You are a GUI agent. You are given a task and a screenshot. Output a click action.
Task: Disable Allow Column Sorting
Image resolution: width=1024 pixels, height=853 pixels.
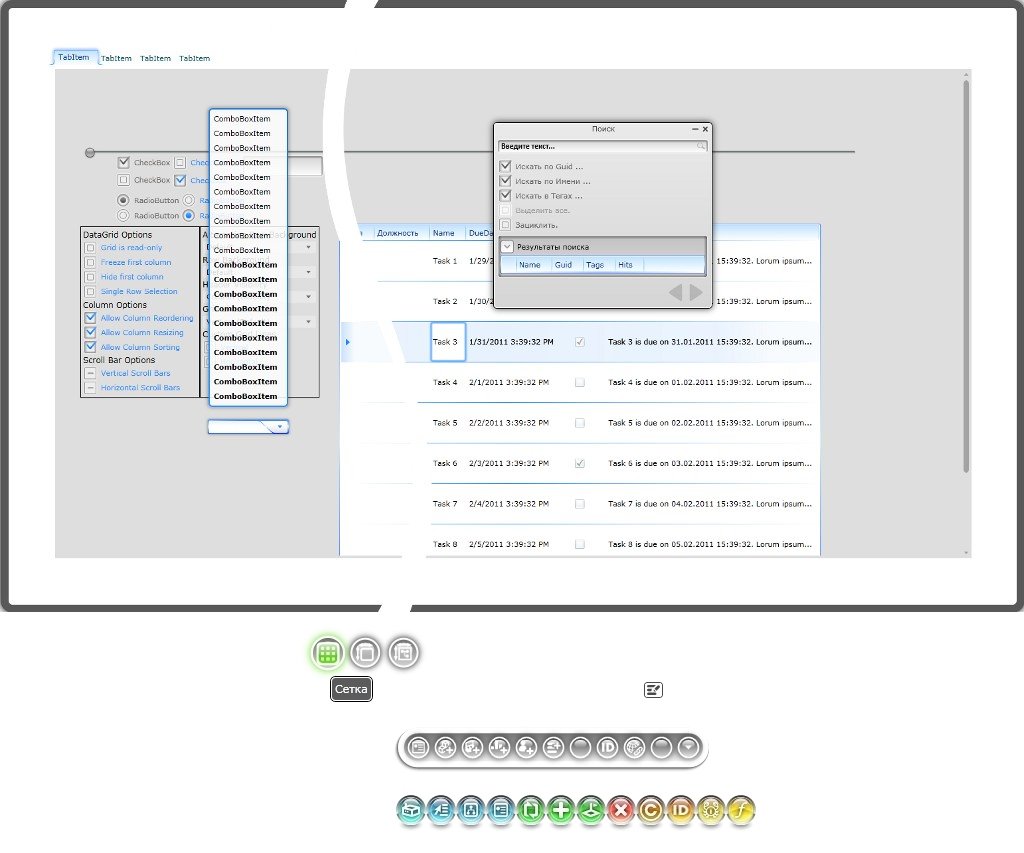pos(90,347)
